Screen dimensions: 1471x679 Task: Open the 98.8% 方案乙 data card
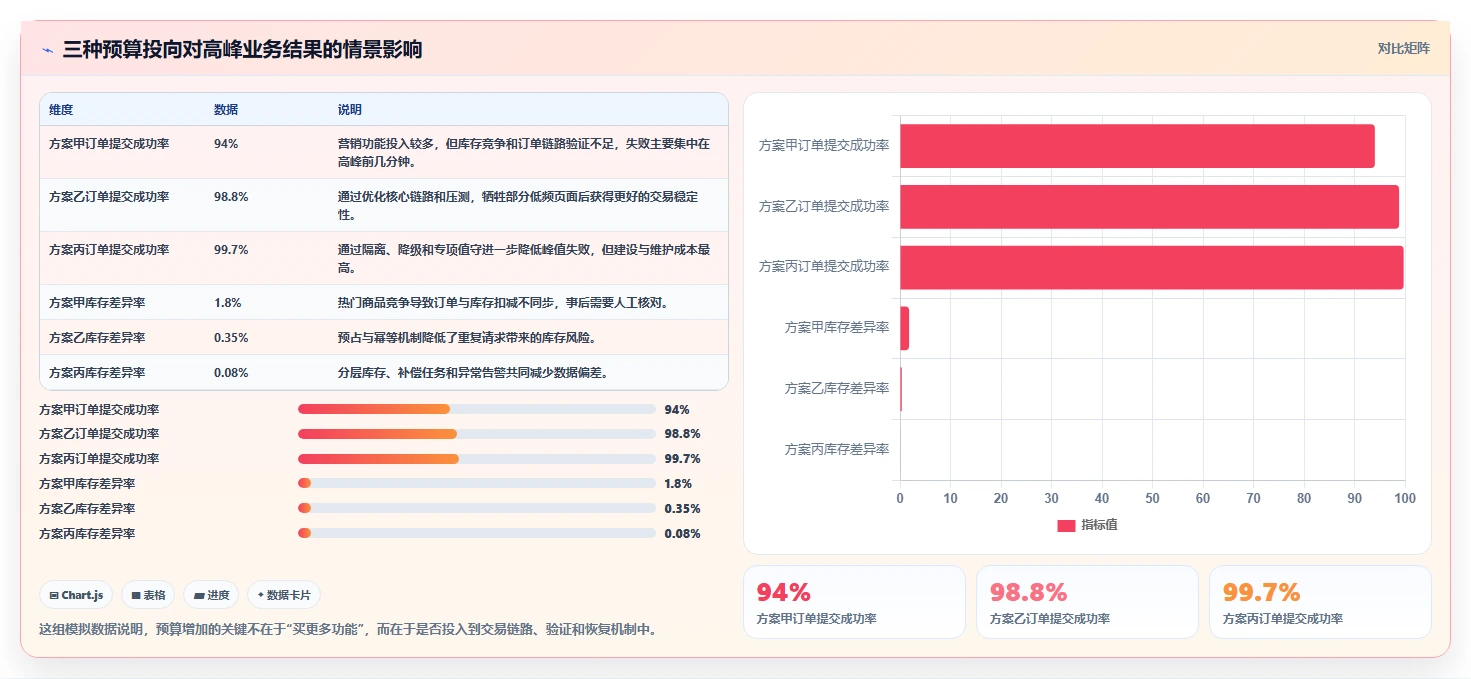(1087, 602)
